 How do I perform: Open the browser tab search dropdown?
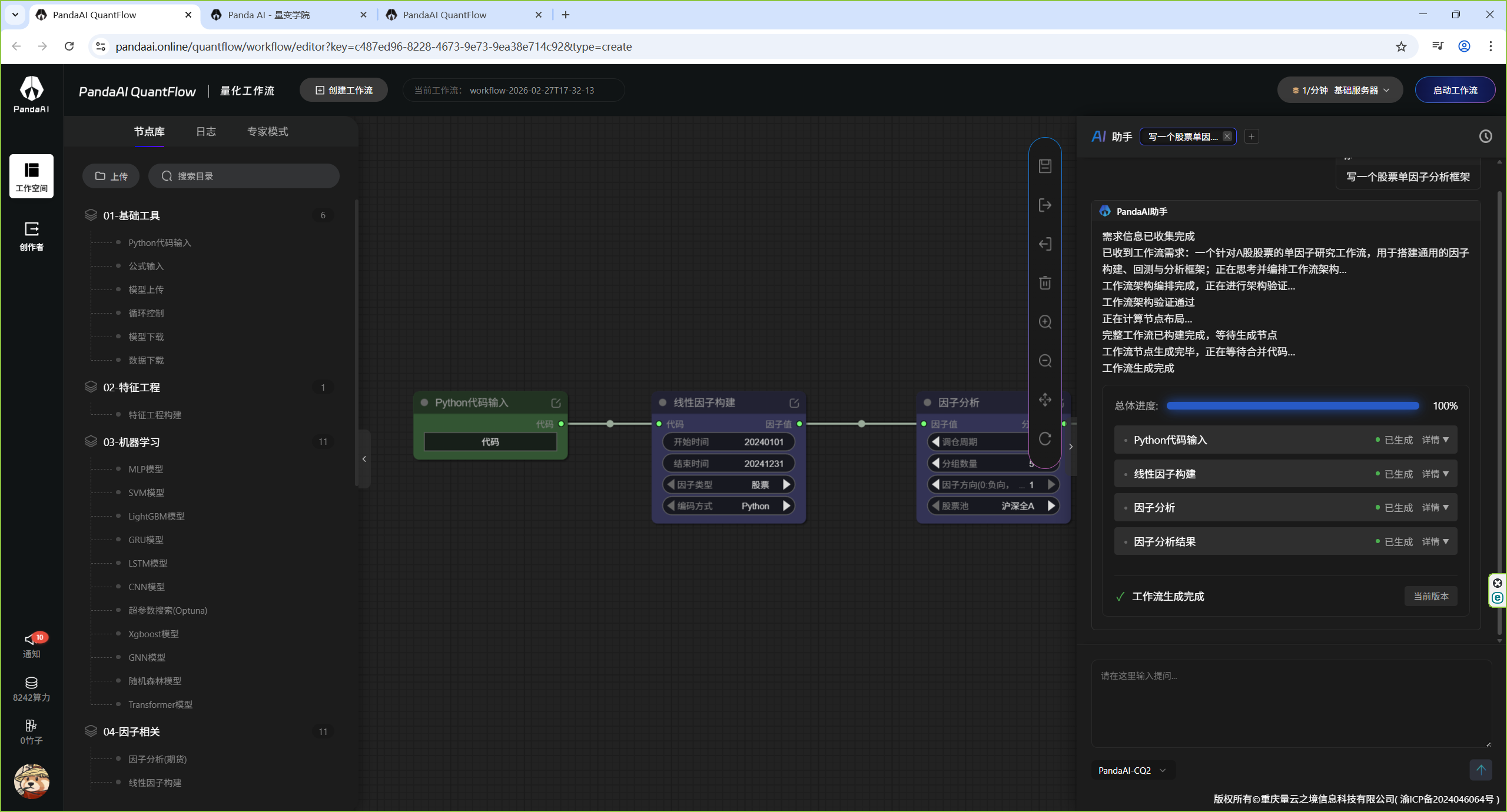coord(15,15)
